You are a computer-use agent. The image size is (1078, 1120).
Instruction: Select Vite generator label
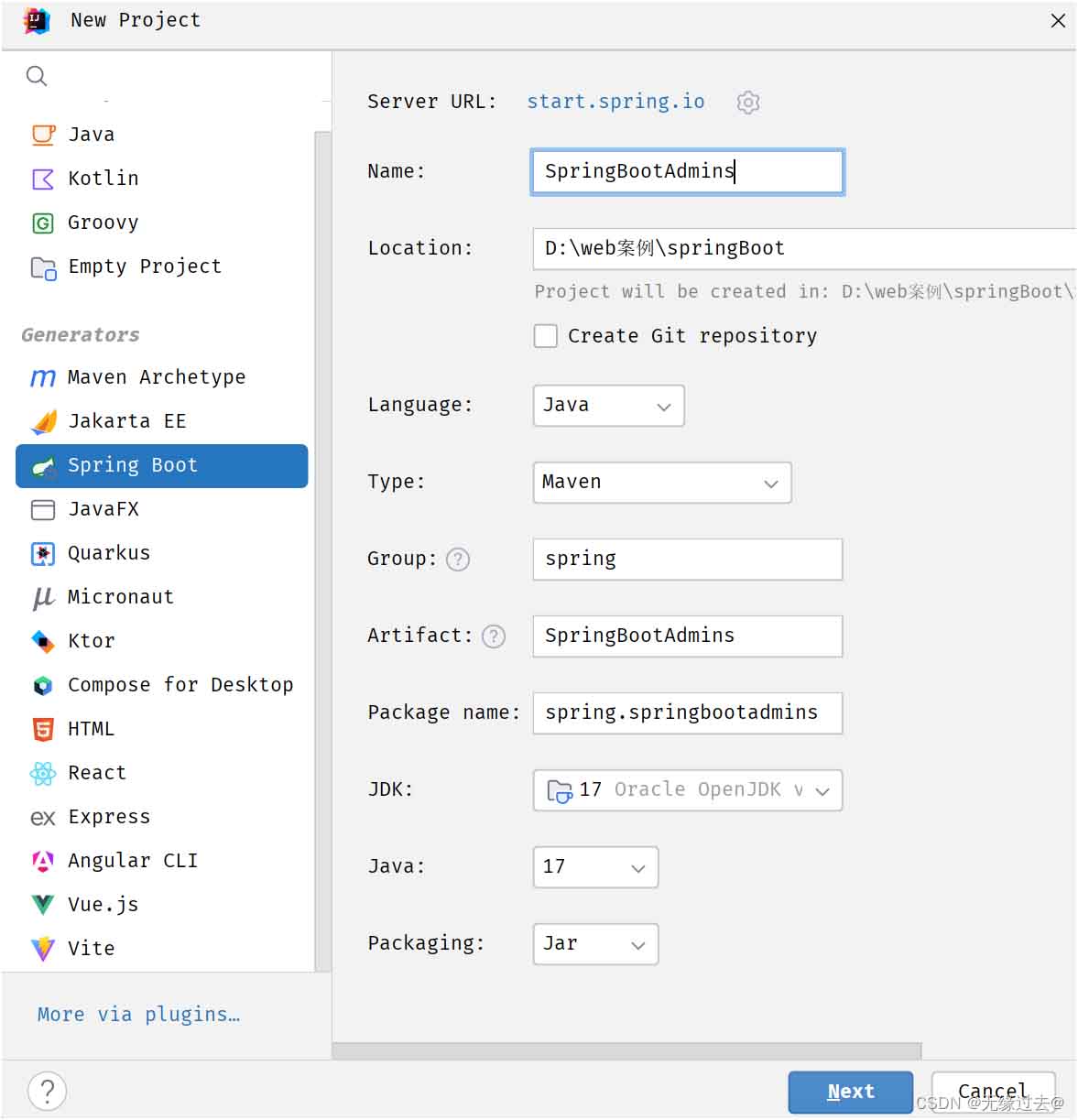click(x=92, y=949)
